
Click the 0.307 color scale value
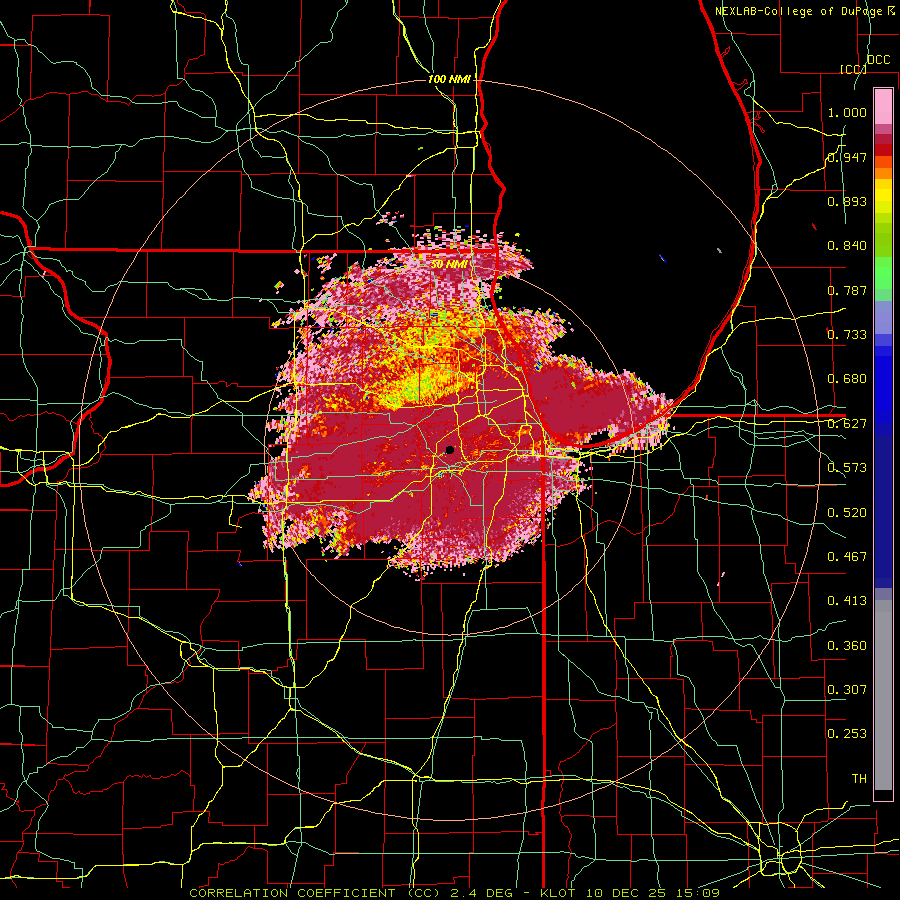847,690
